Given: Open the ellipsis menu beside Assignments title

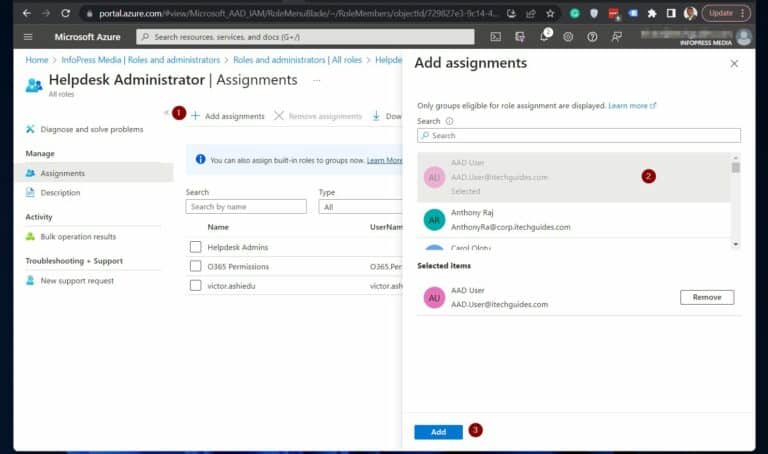Looking at the screenshot, I should coord(316,80).
